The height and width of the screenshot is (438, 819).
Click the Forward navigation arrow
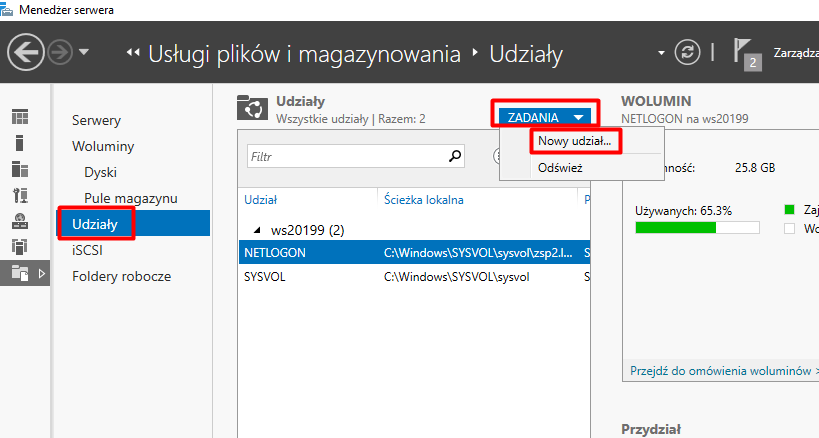(59, 52)
